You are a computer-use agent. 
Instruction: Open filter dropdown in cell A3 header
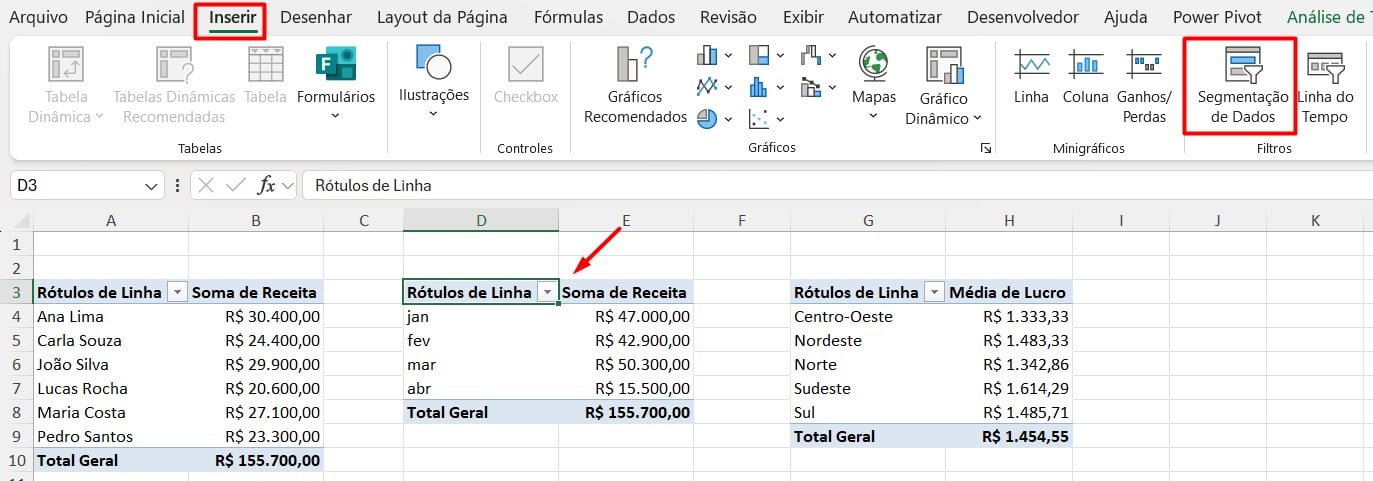pos(177,292)
